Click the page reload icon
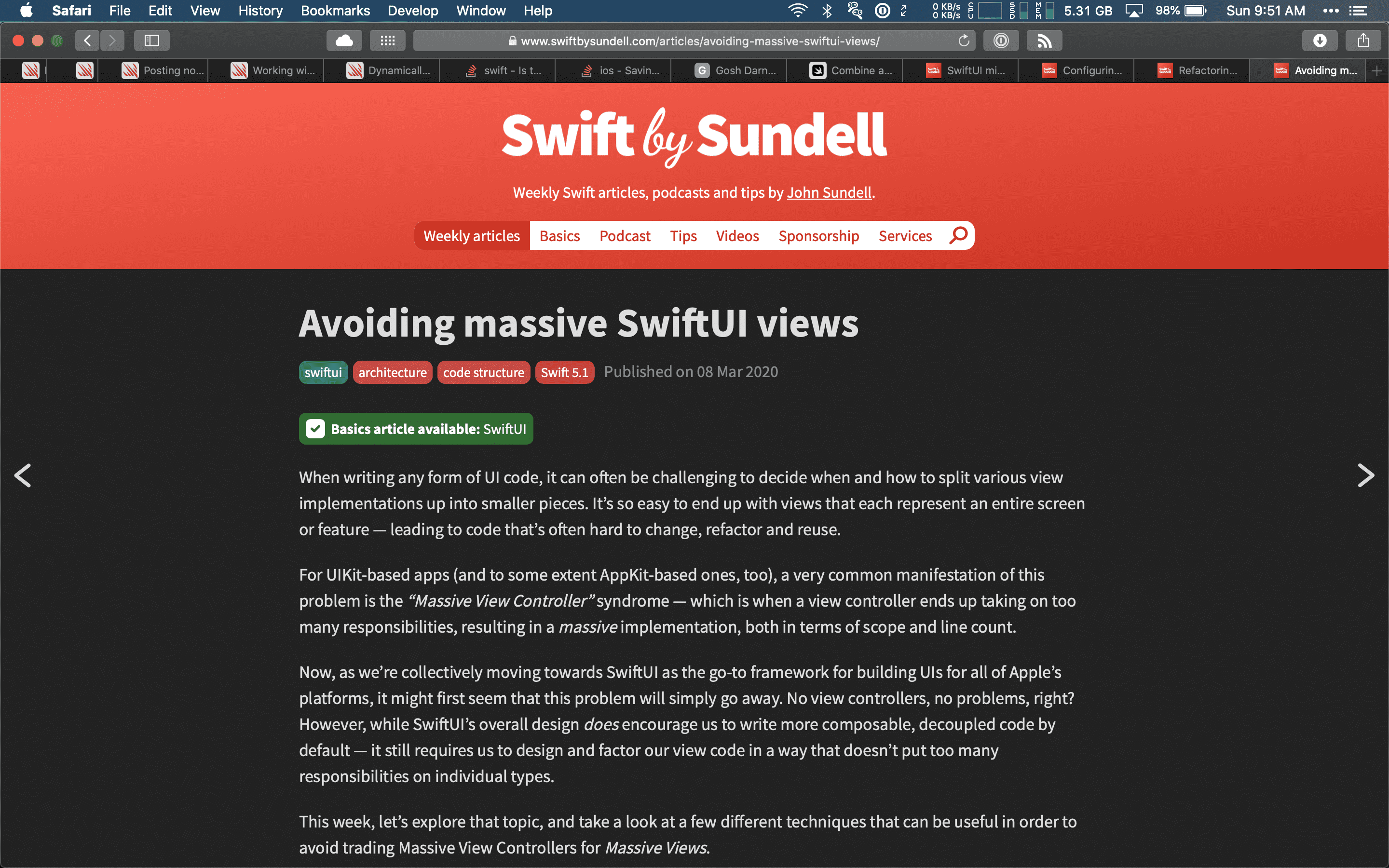Viewport: 1389px width, 868px height. point(964,40)
